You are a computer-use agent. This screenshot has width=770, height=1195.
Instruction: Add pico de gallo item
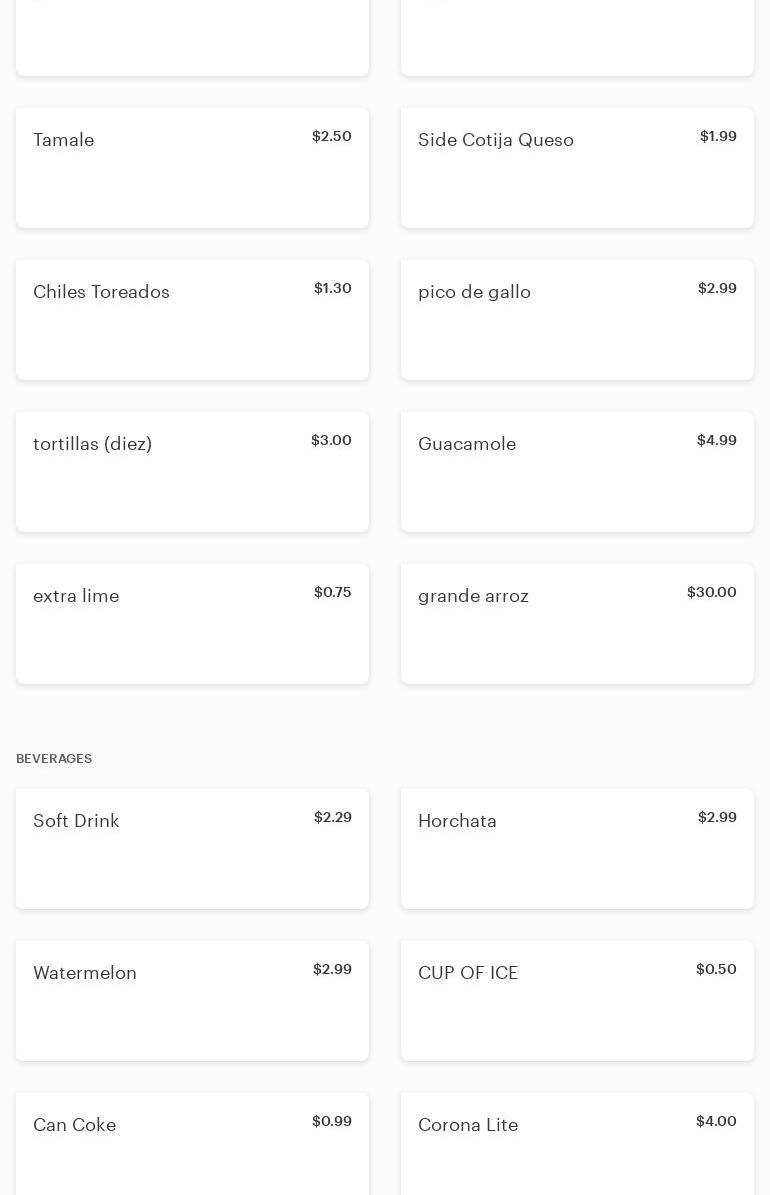[577, 320]
